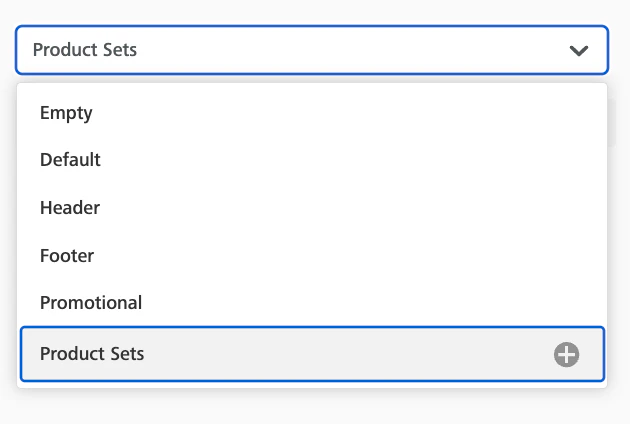630x424 pixels.
Task: Choose the Promotional entry
Action: pyautogui.click(x=91, y=302)
